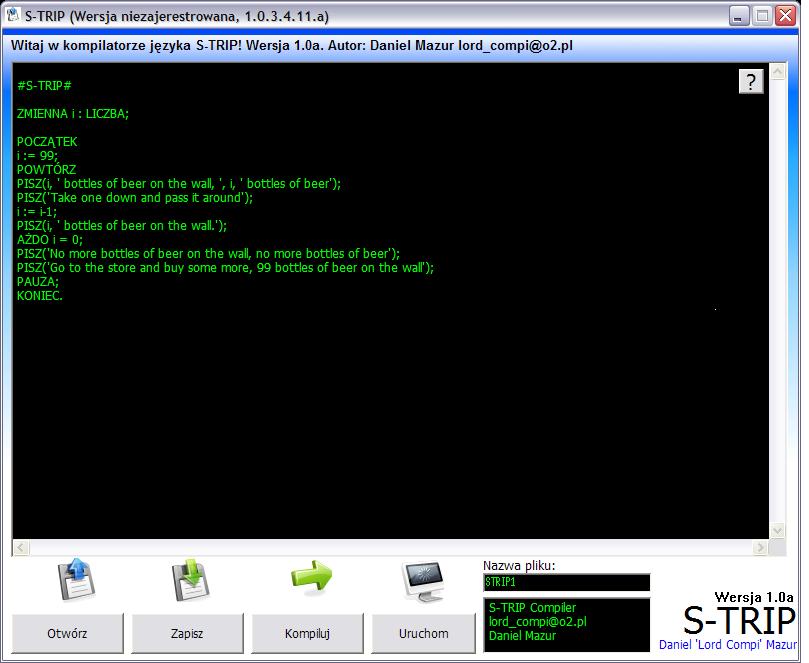This screenshot has height=663, width=809.
Task: Open the Daniel 'Lord Compi' Mazur link
Action: pos(727,645)
